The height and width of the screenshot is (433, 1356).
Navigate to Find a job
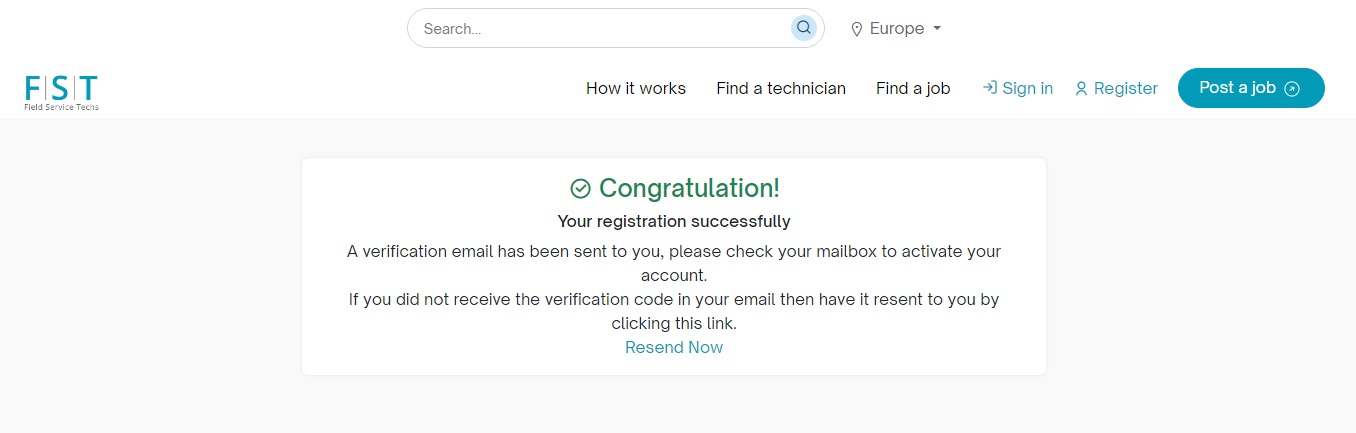913,88
